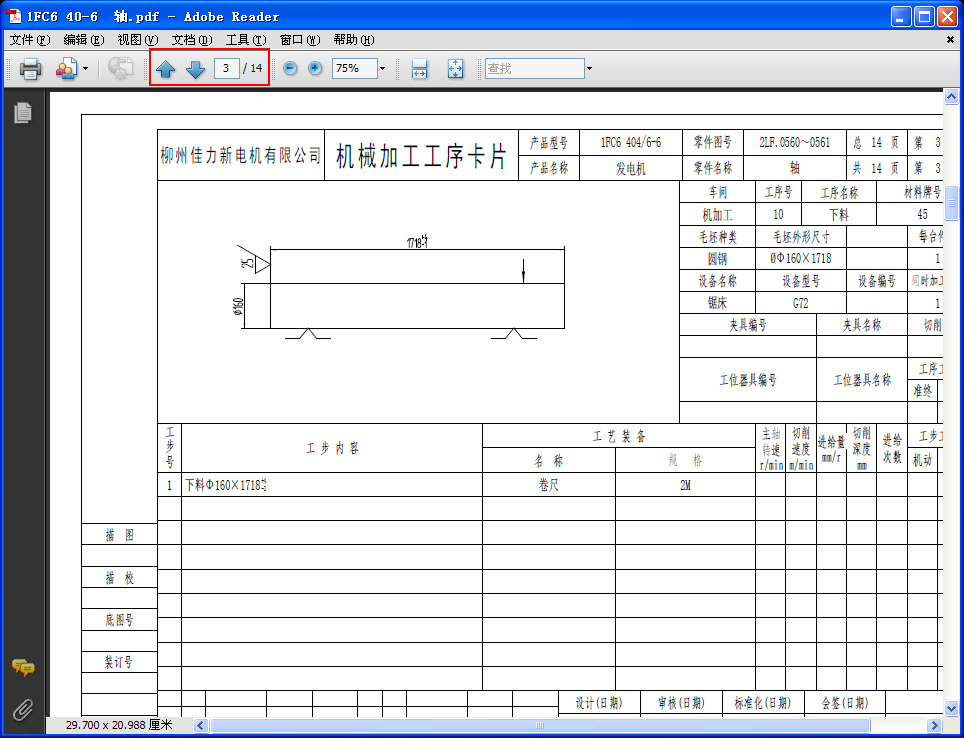Click the Ø160 dimension on the drawing
The width and height of the screenshot is (964, 738).
pos(238,306)
